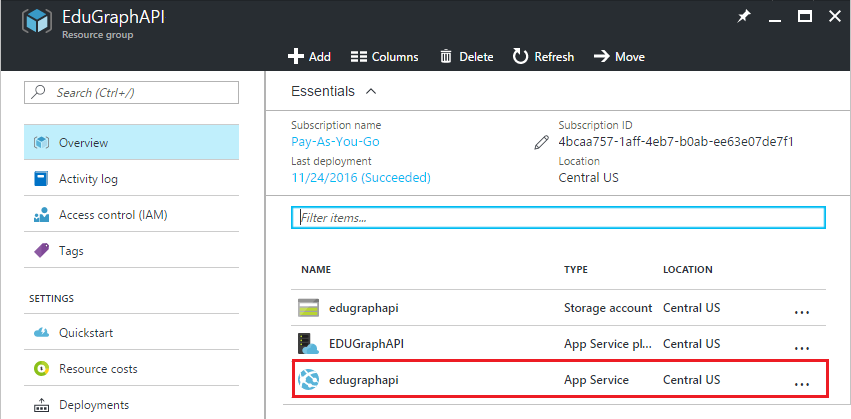Image resolution: width=851 pixels, height=419 pixels.
Task: Collapse the Essentials section chevron
Action: pyautogui.click(x=371, y=91)
